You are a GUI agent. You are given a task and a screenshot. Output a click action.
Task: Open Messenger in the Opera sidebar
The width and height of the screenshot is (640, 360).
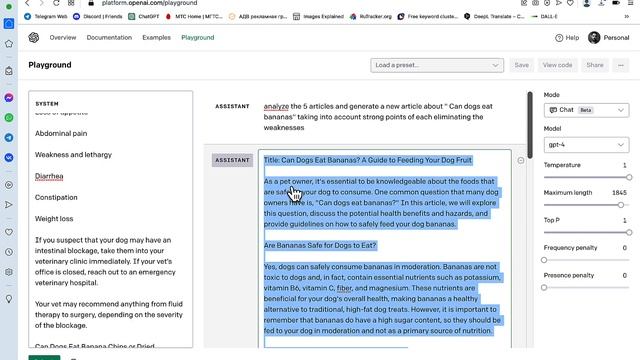pos(9,98)
